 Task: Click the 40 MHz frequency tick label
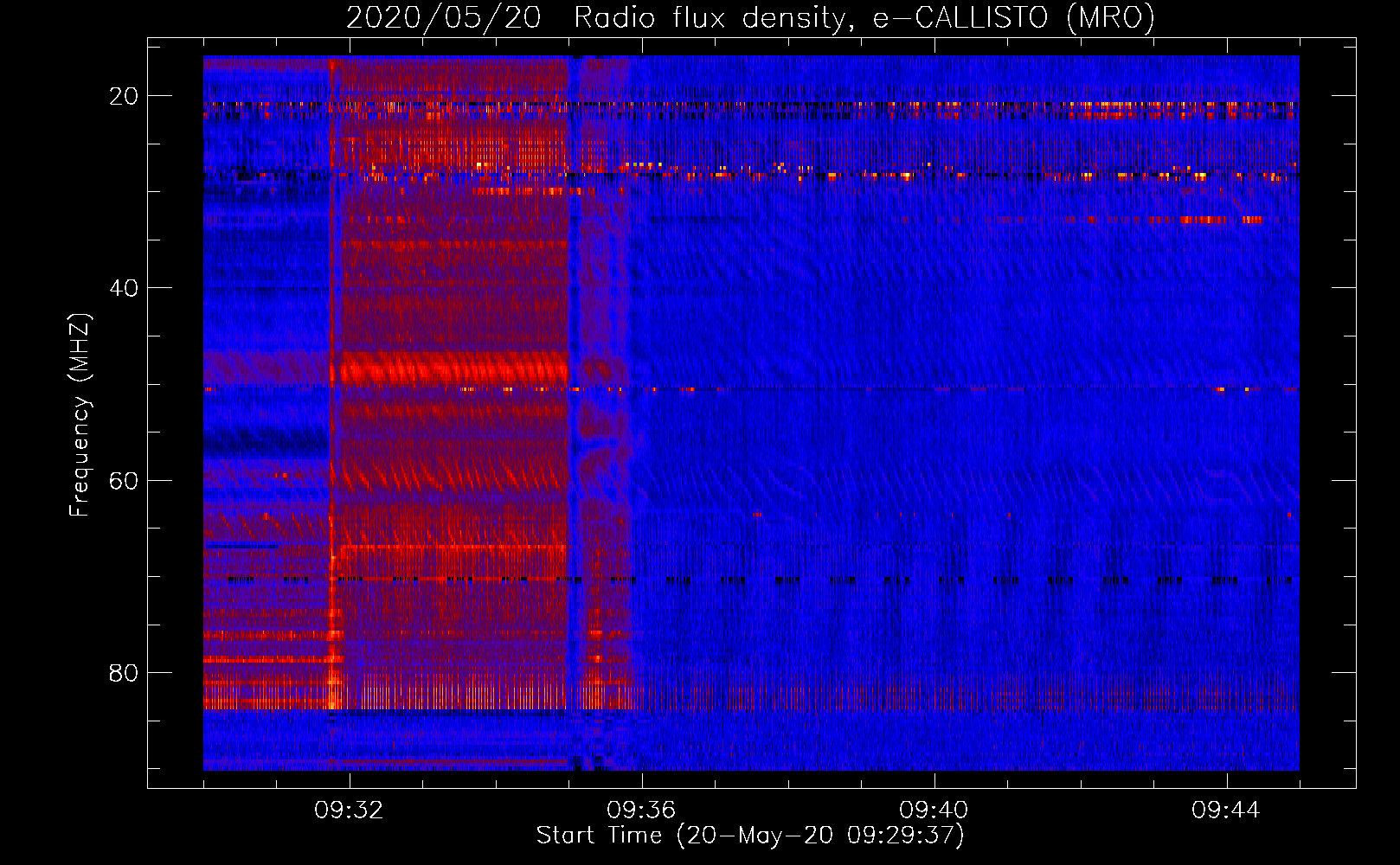pyautogui.click(x=124, y=288)
